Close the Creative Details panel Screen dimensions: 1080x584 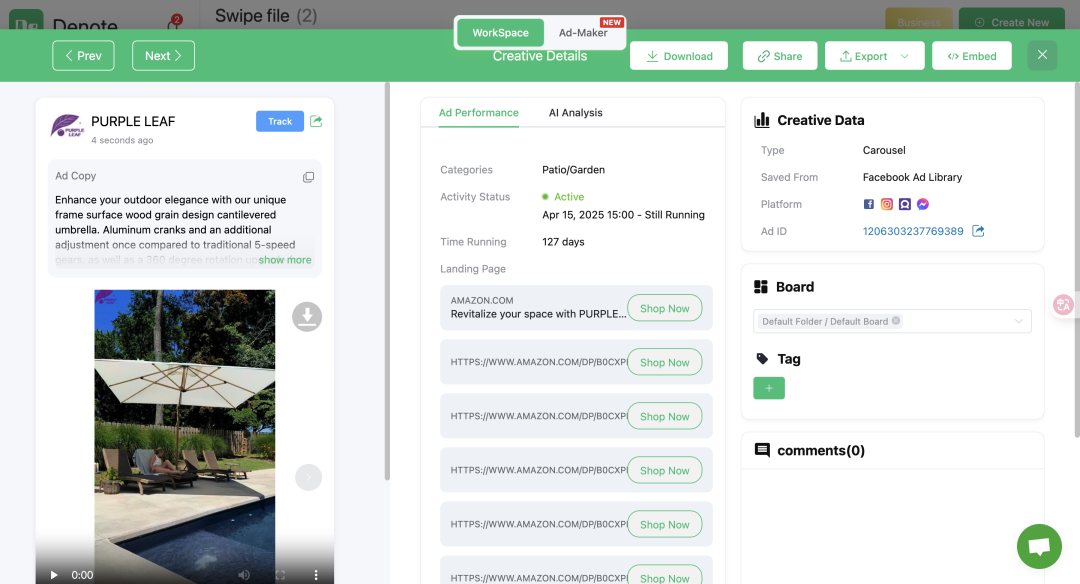click(x=1042, y=55)
